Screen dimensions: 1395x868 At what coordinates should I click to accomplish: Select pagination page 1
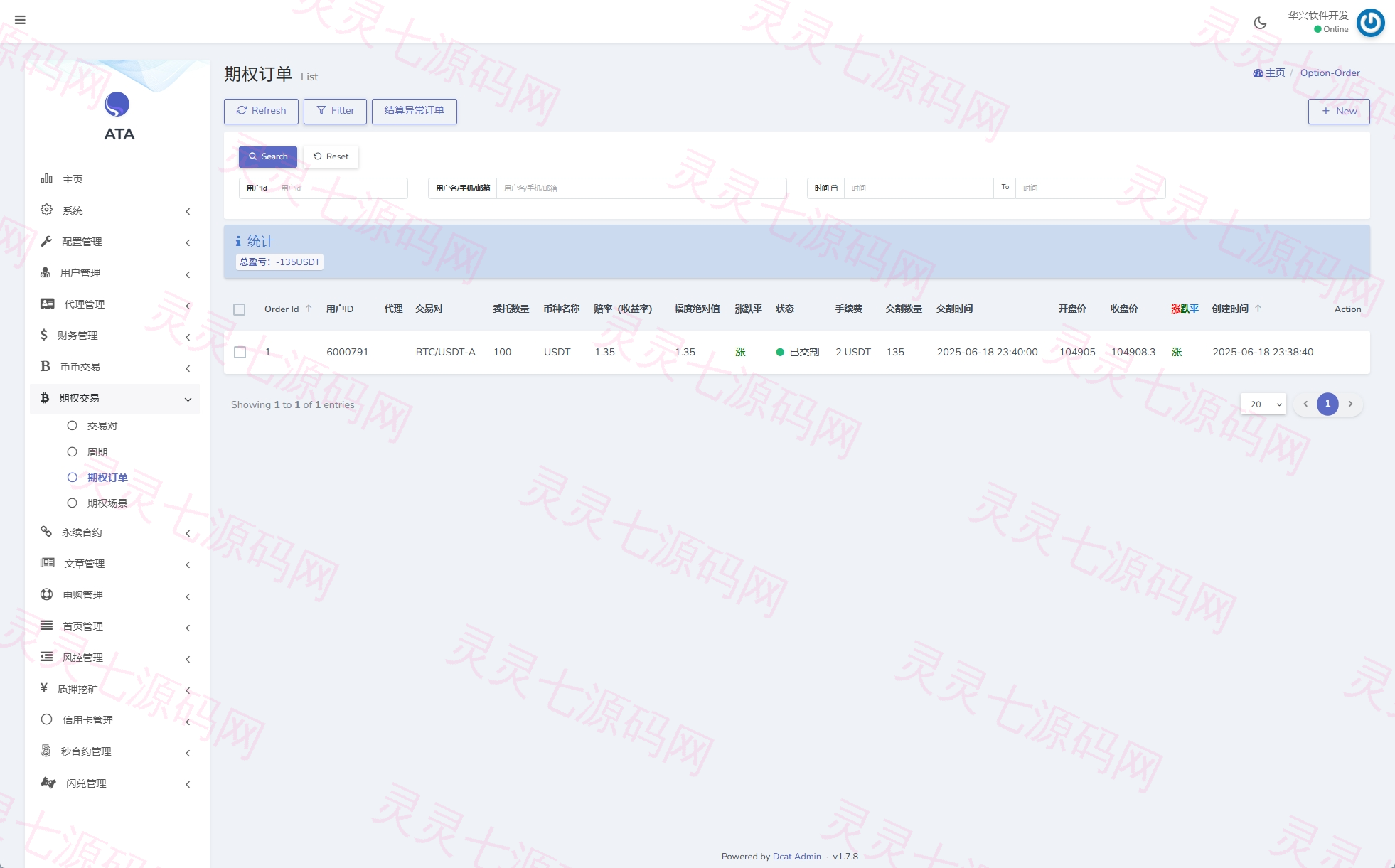click(1327, 404)
